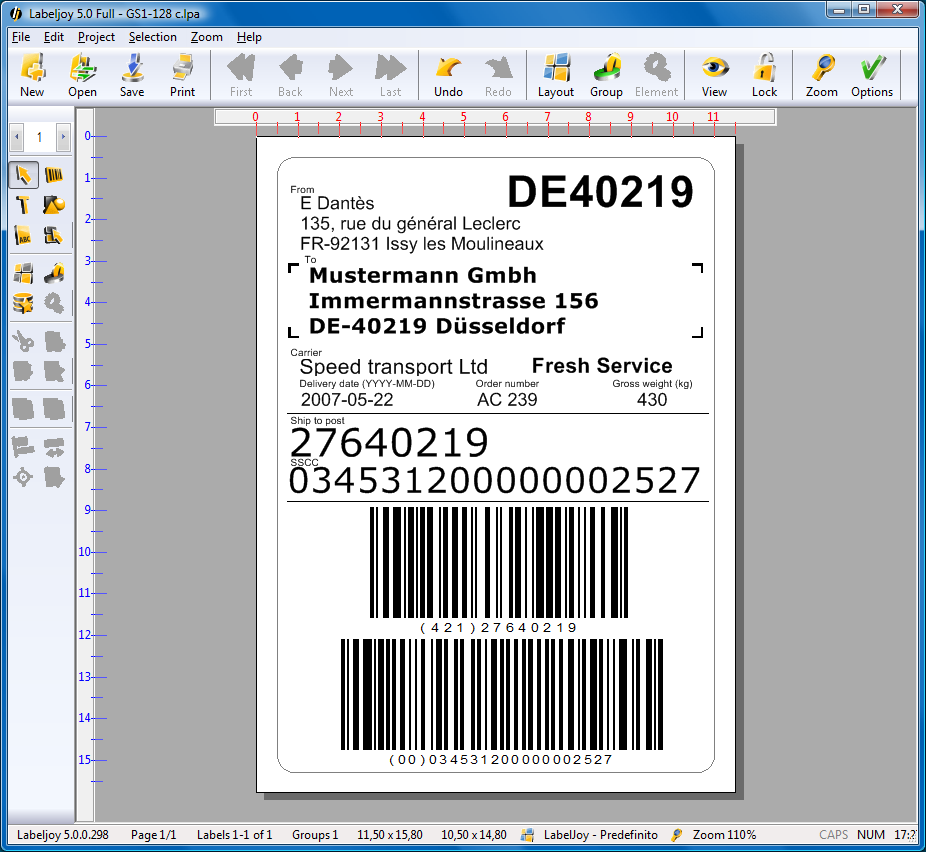Select the shapes picture tool in left toolbox

point(54,205)
